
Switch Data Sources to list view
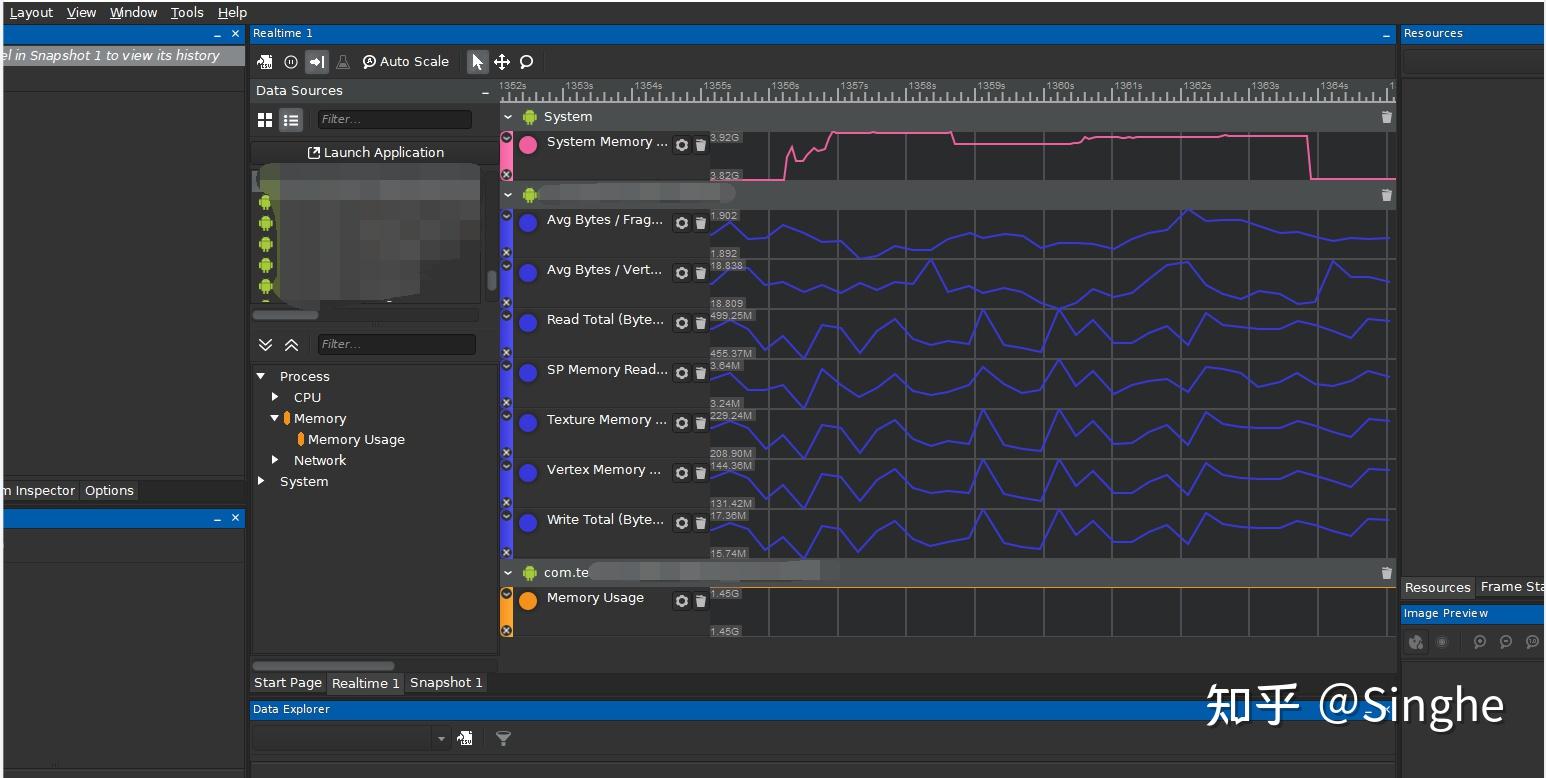(x=291, y=120)
